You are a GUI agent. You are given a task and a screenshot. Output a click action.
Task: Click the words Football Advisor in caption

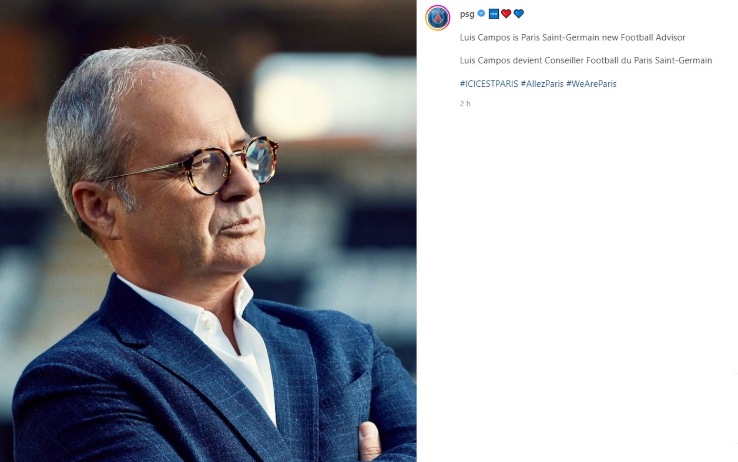[653, 38]
